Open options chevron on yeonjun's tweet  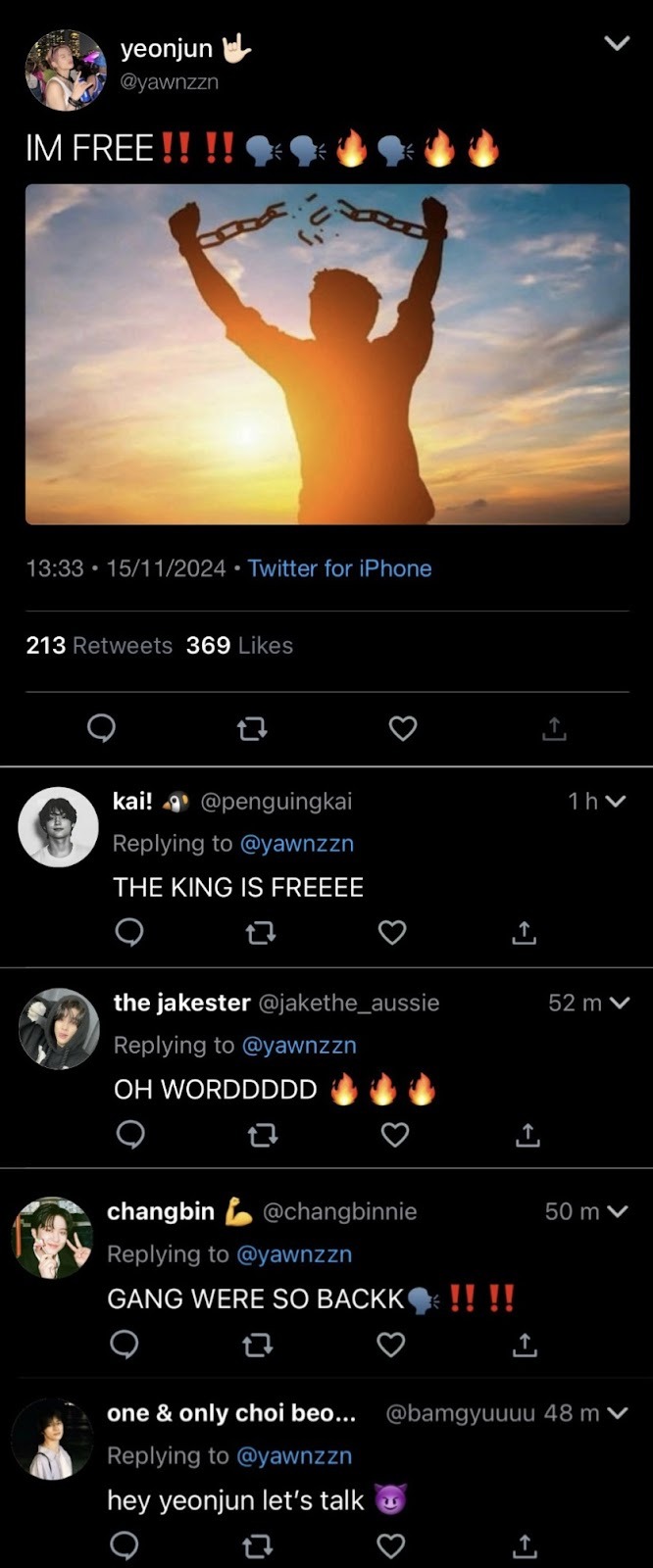617,43
